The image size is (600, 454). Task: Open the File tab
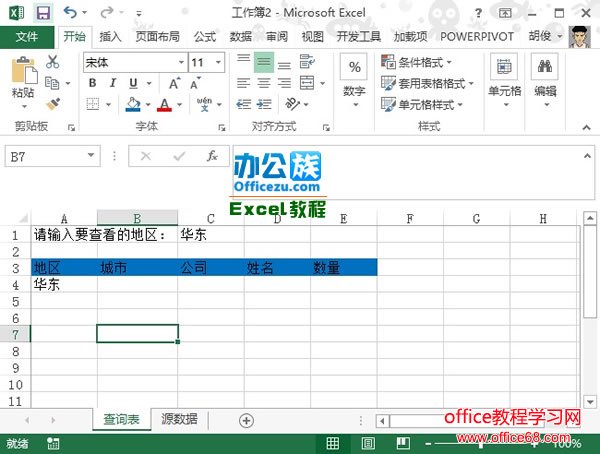(26, 37)
